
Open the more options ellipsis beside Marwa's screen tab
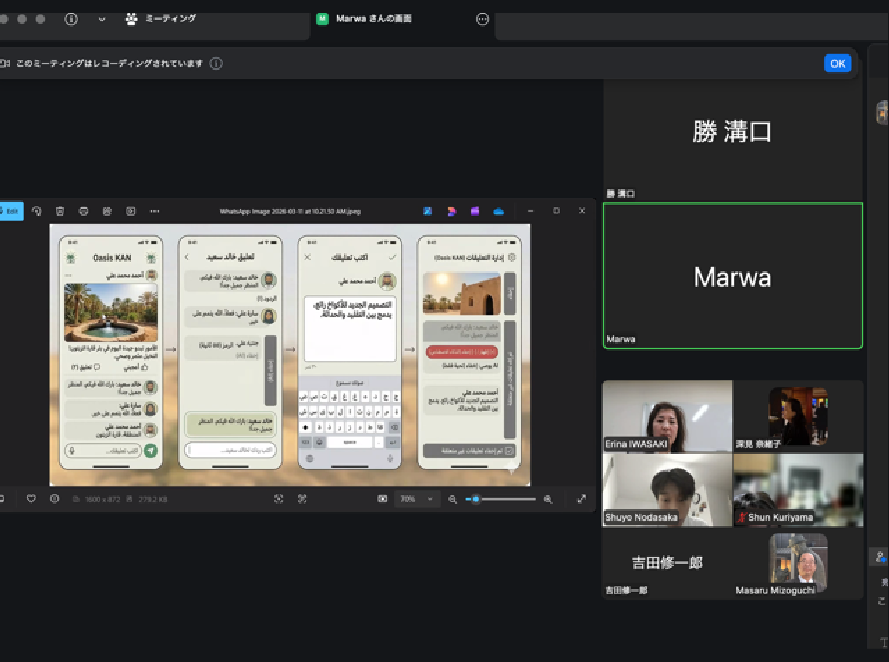482,19
